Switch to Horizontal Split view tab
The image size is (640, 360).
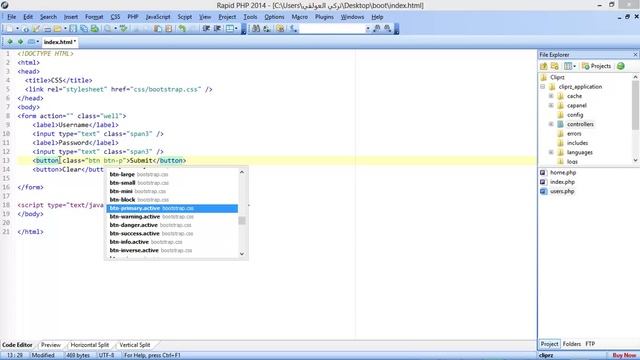click(90, 345)
